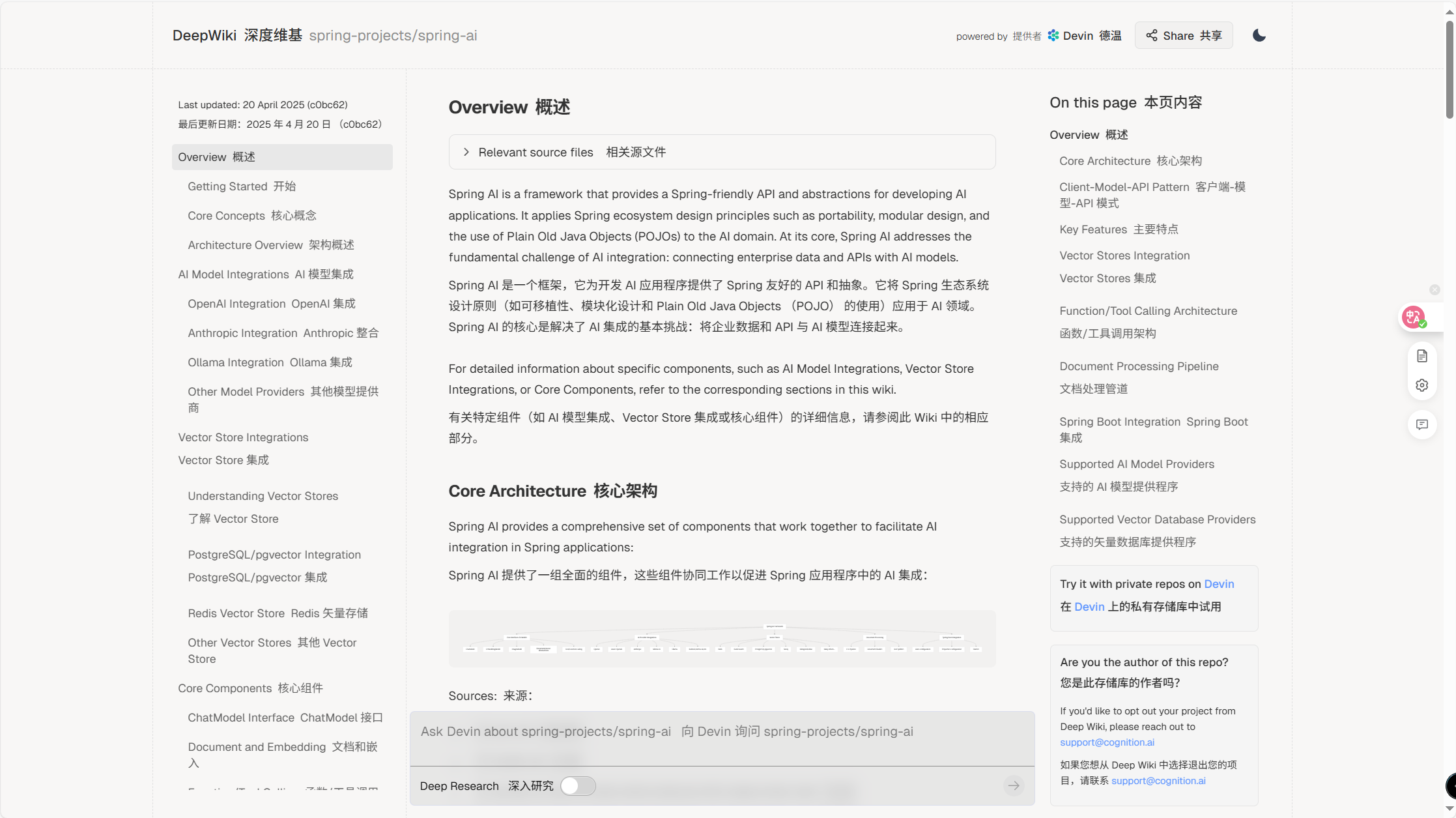
Task: Expand Relevant source files section
Action: (722, 152)
